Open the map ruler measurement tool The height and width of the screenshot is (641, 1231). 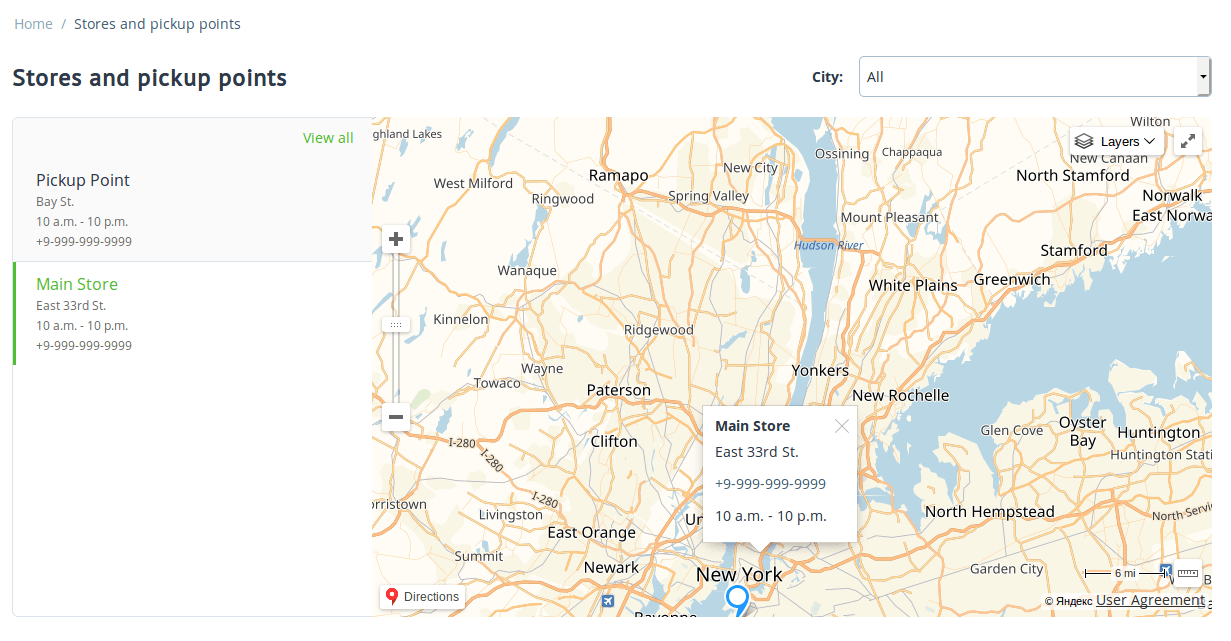1187,574
